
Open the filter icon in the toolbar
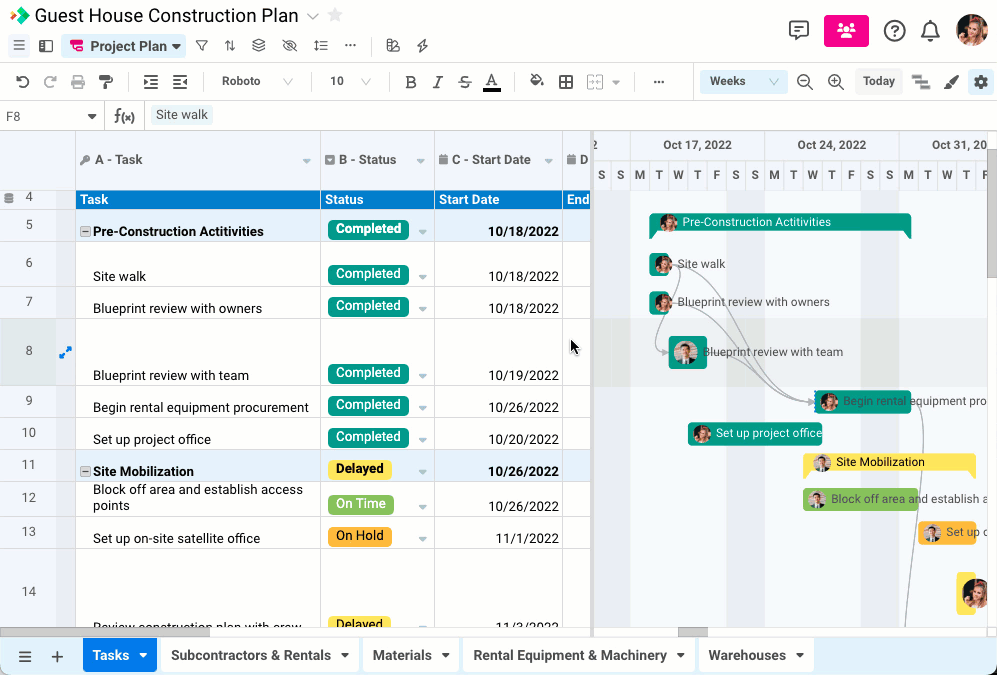pyautogui.click(x=201, y=45)
